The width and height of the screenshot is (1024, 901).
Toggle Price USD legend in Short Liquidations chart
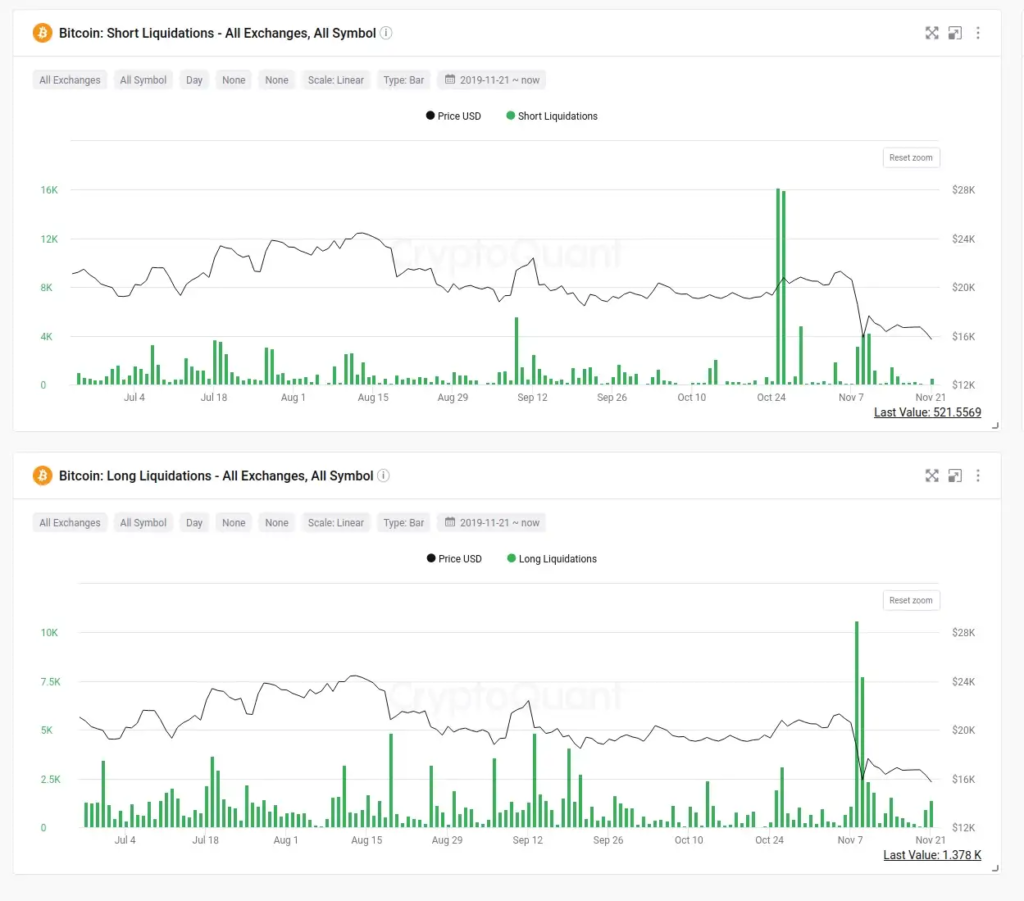pyautogui.click(x=453, y=116)
